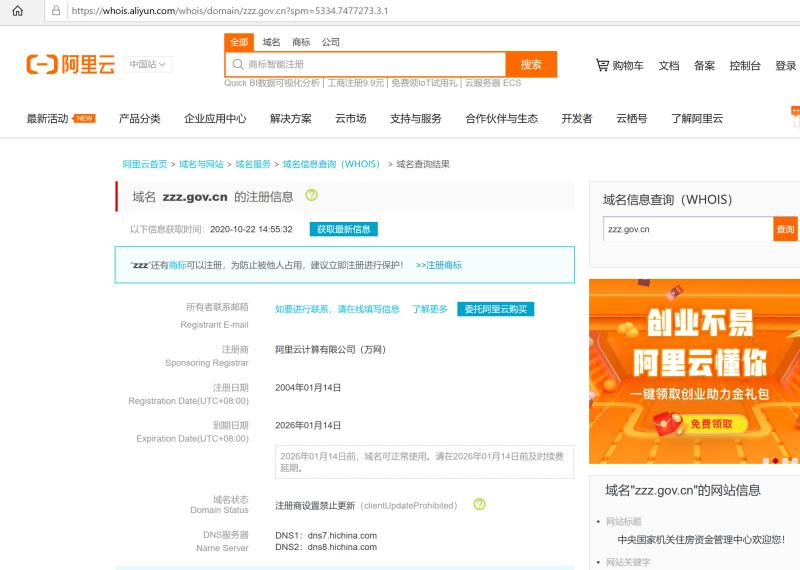Click breadcrumb 域名与网站
The image size is (800, 570).
point(201,164)
